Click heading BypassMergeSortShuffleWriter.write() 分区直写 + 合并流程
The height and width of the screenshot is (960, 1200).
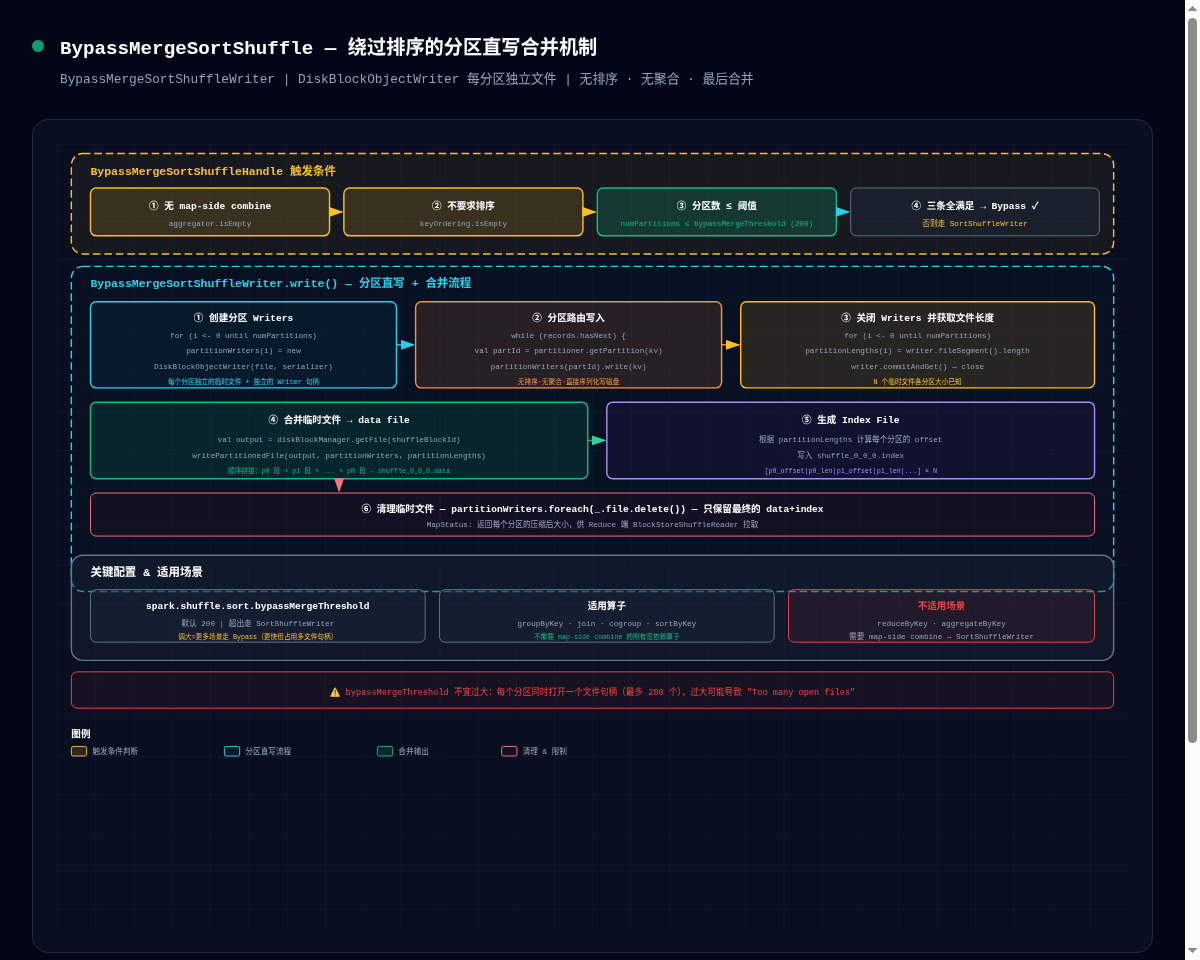[x=281, y=283]
